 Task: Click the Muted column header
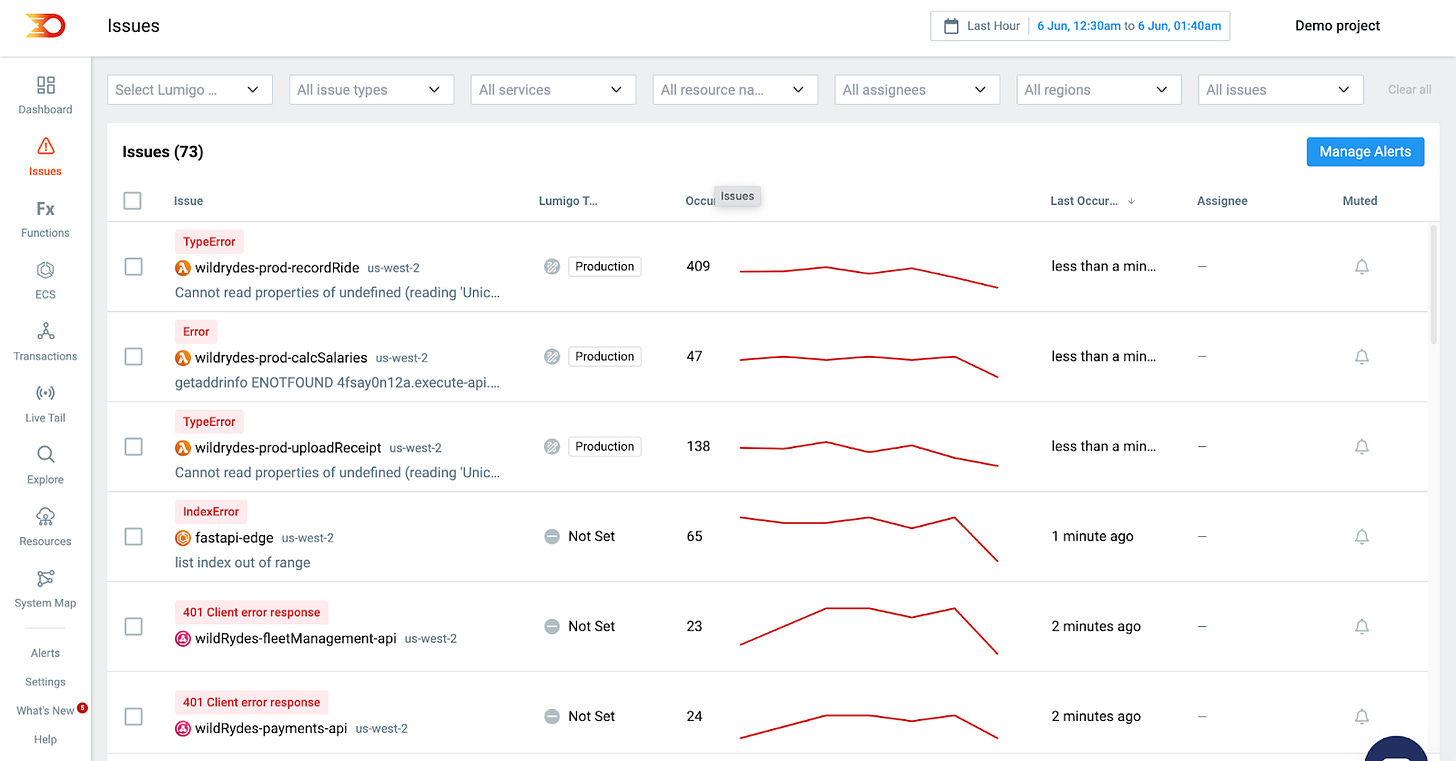[1360, 201]
